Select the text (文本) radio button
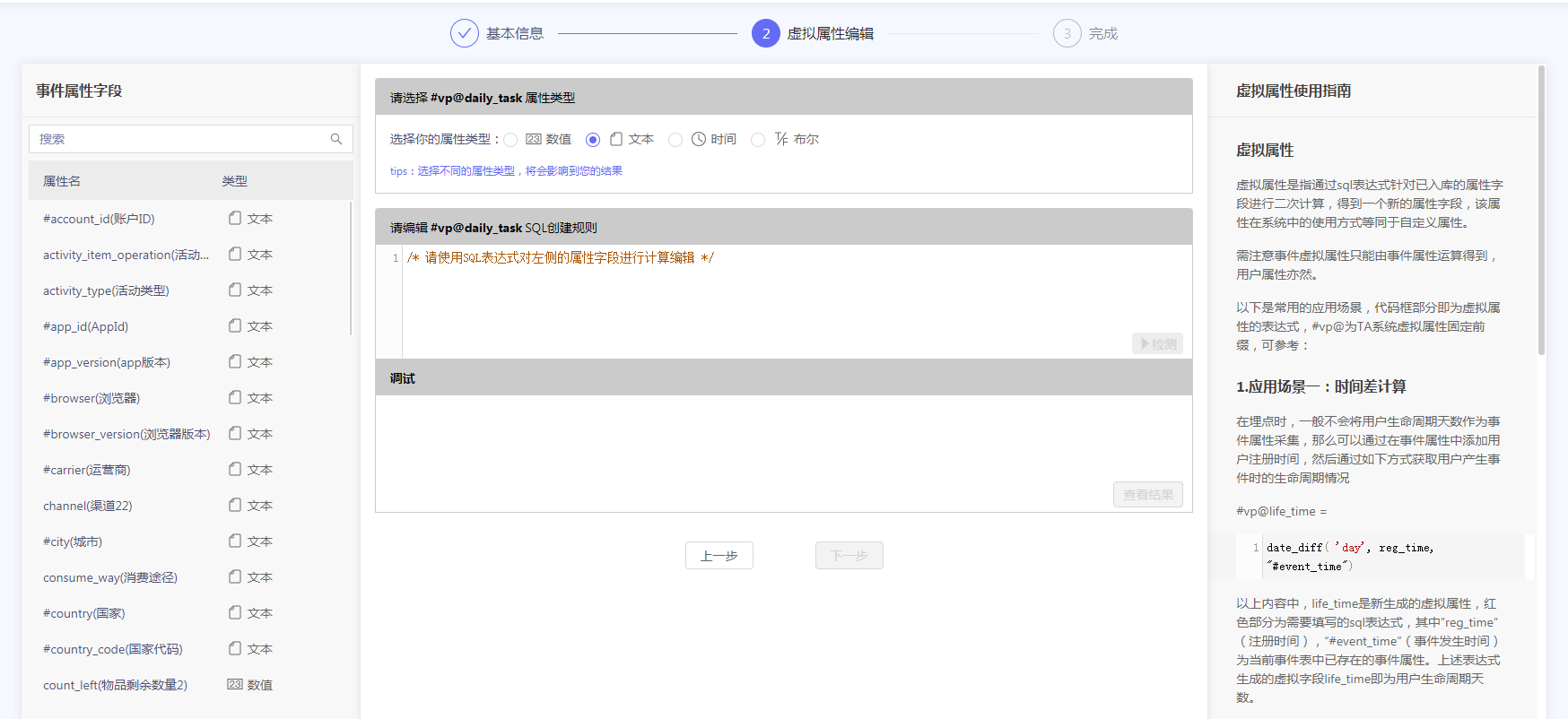1568x719 pixels. 593,140
